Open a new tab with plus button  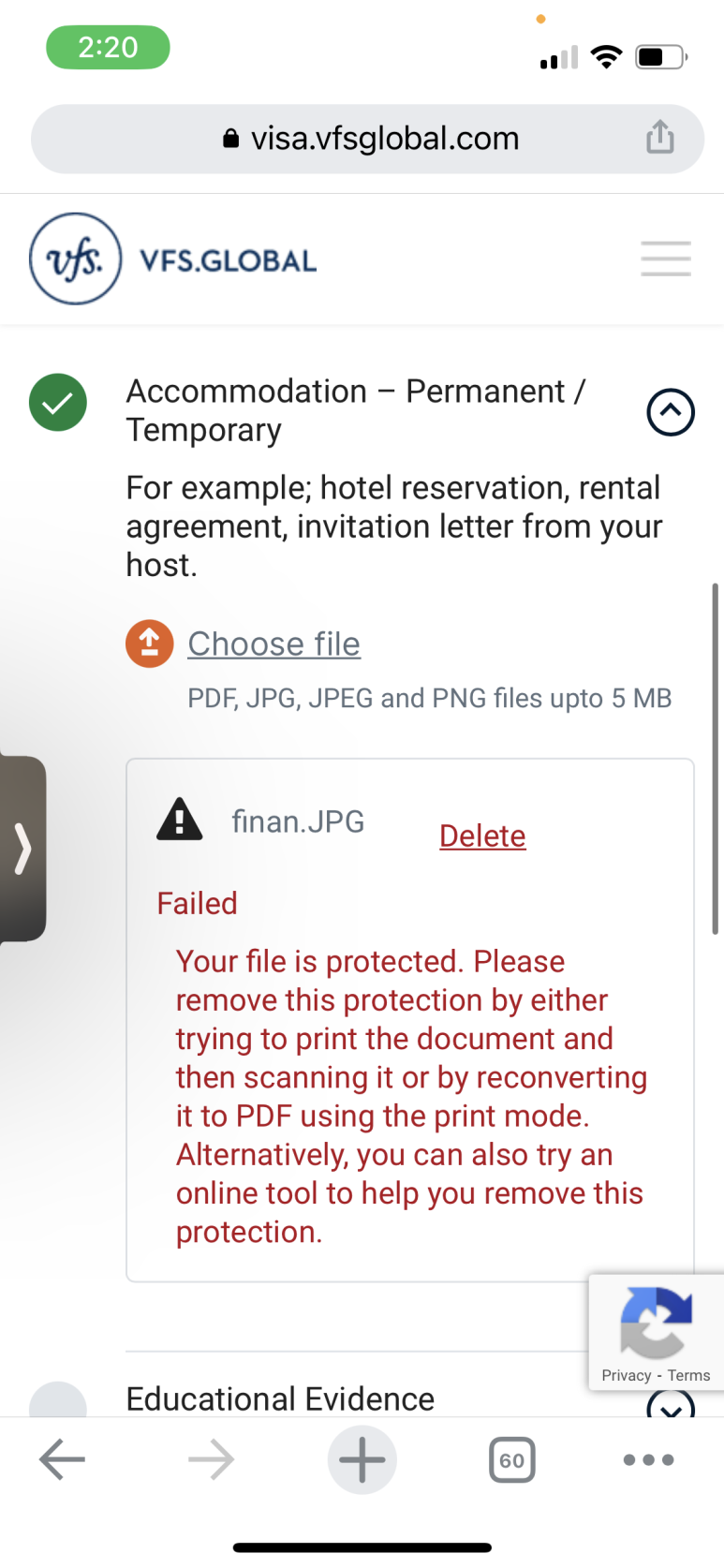(362, 1459)
